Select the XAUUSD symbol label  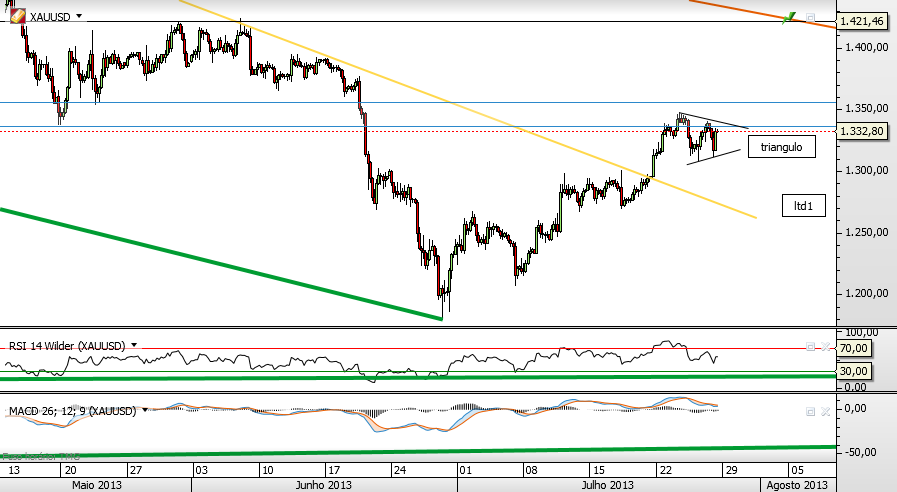click(x=50, y=17)
